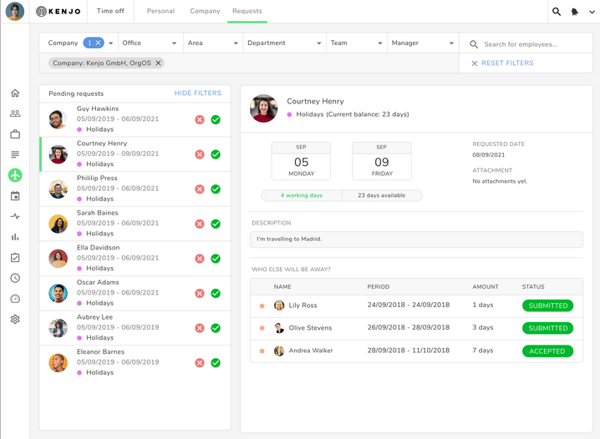Viewport: 600px width, 439px height.
Task: Switch to the Company tab
Action: [205, 11]
